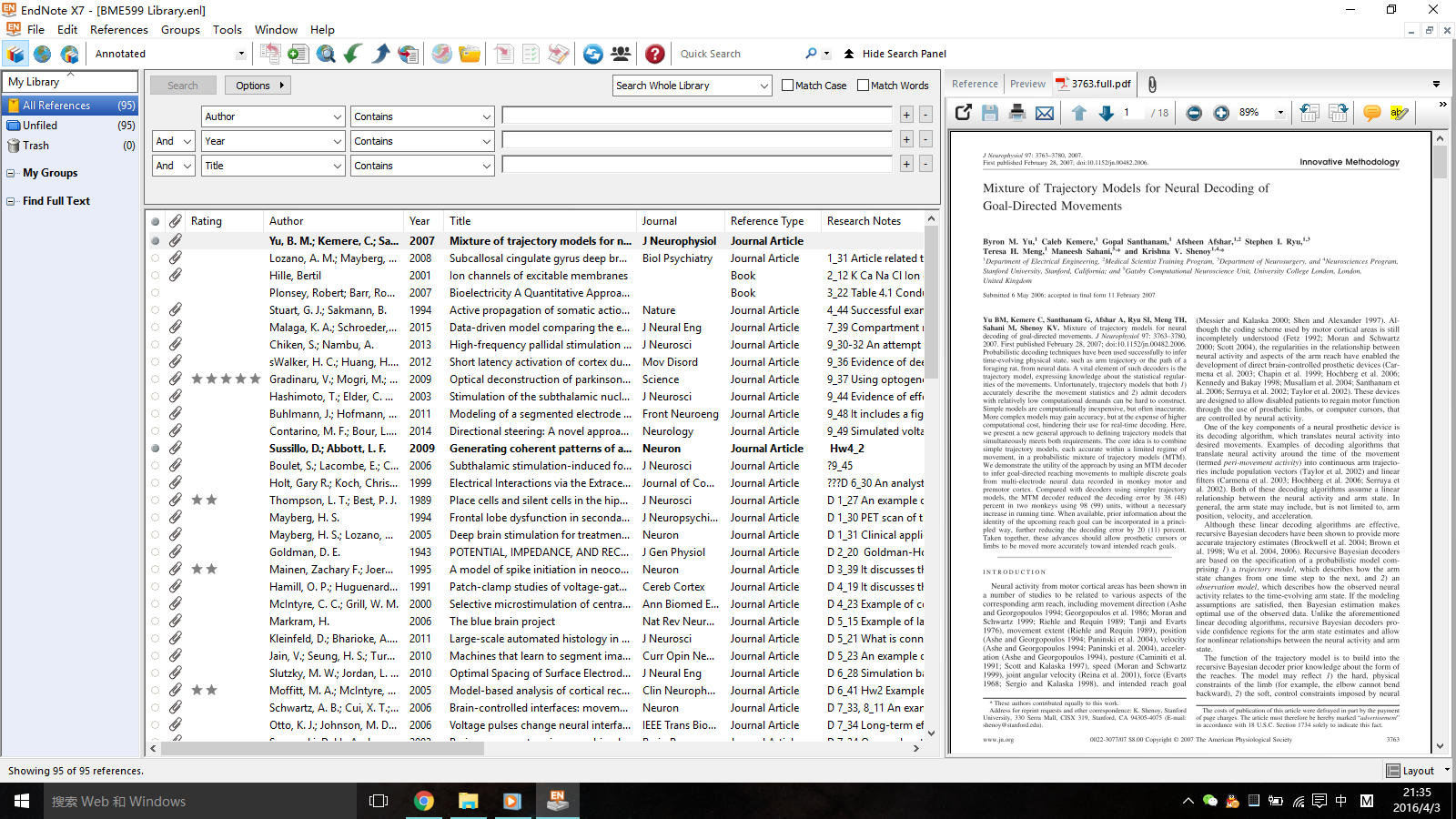The image size is (1456, 819).
Task: Toggle the Match Case checkbox
Action: click(x=788, y=86)
